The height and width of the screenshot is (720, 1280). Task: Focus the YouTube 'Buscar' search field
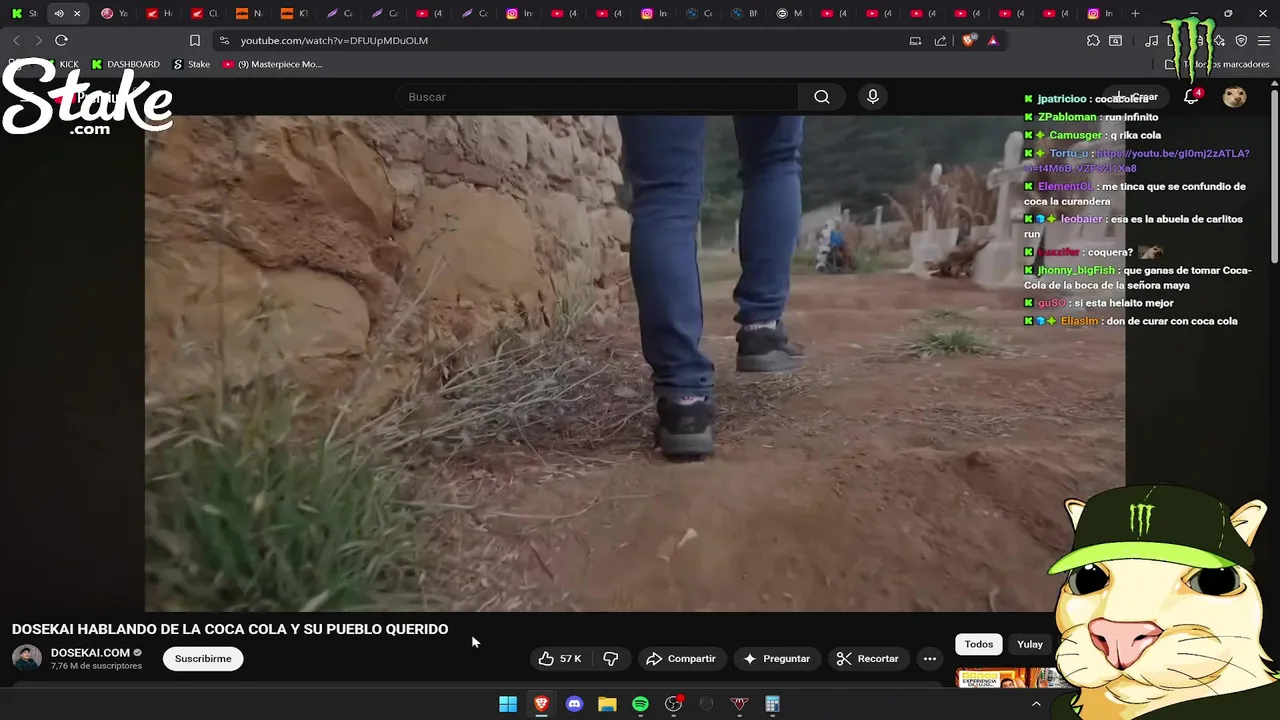(x=597, y=97)
